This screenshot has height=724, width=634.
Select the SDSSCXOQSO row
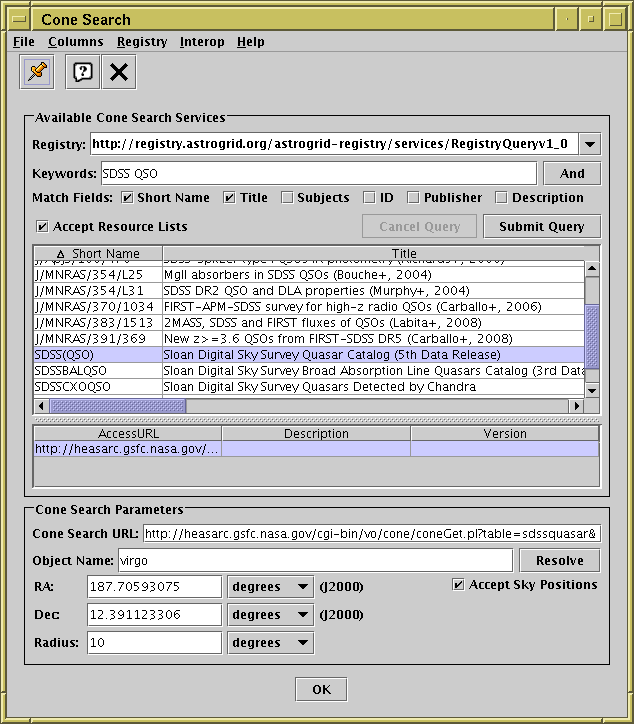pyautogui.click(x=309, y=387)
